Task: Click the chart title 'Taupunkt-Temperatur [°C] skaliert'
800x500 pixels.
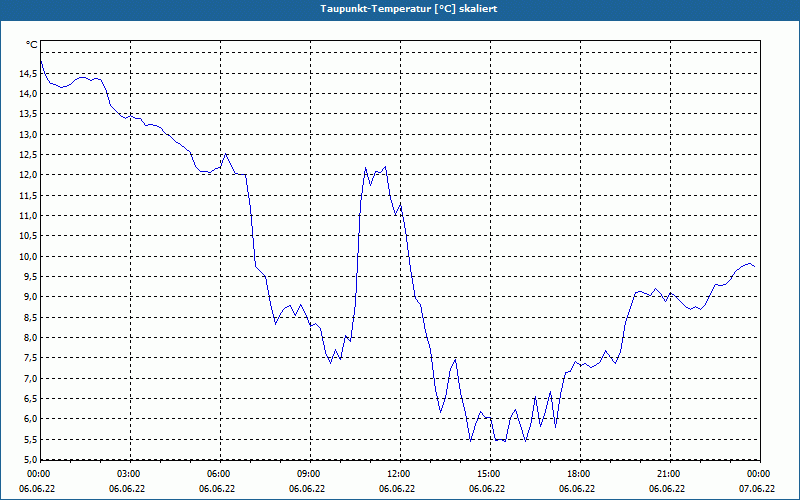Action: (409, 9)
